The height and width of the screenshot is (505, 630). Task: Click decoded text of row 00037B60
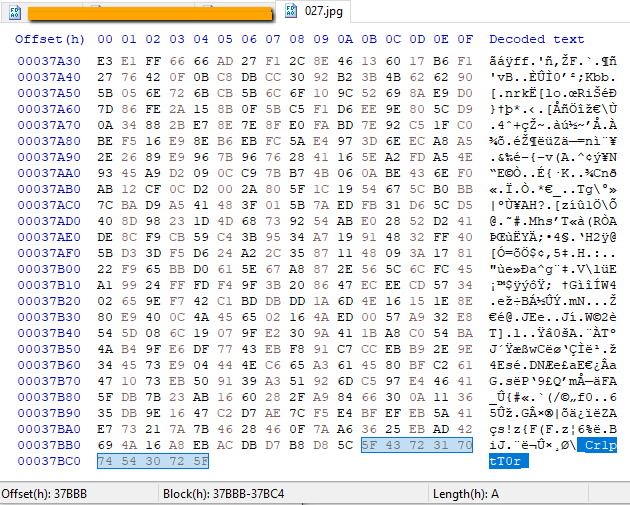tap(553, 365)
